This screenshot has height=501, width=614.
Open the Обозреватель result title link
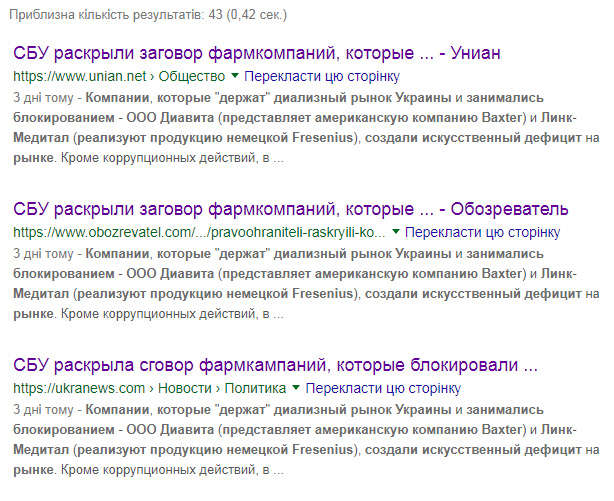(291, 209)
